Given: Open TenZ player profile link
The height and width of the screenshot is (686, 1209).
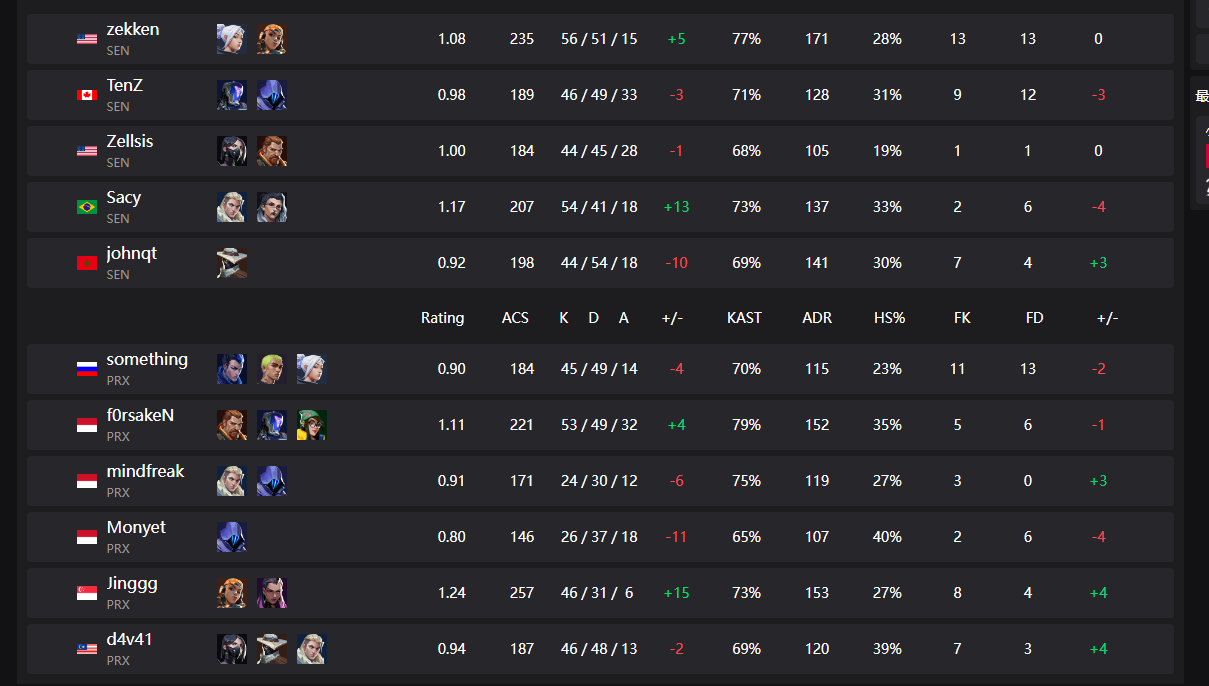Looking at the screenshot, I should 125,86.
